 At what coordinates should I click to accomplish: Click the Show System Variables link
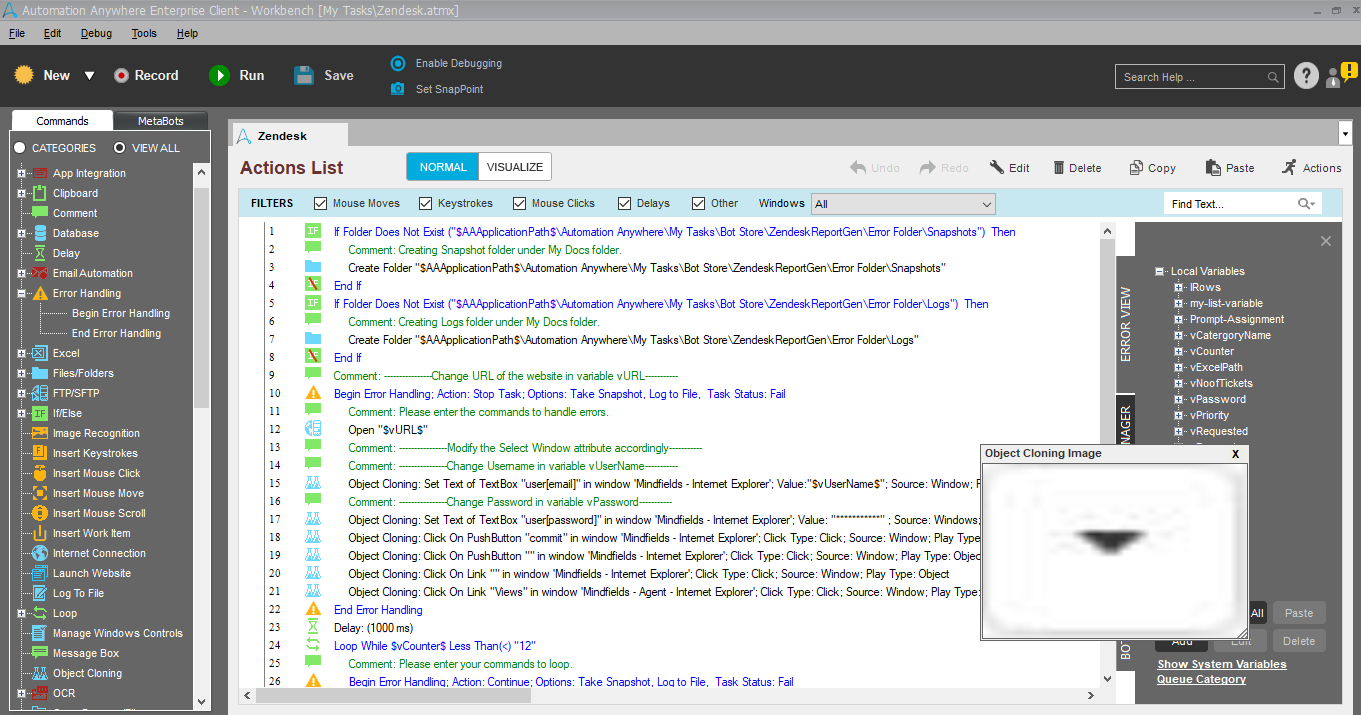[x=1221, y=664]
